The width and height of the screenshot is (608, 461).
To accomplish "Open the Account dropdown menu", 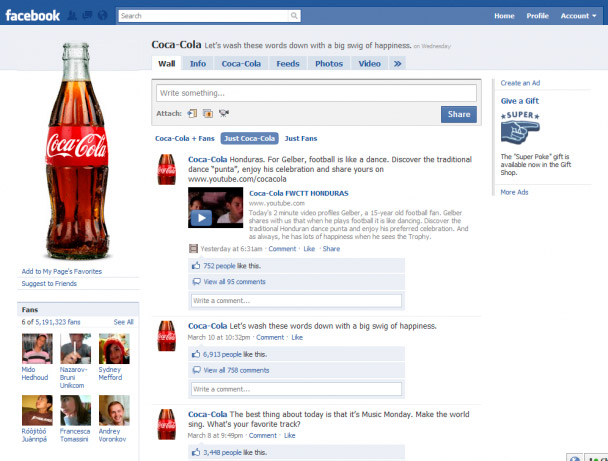I will click(x=577, y=16).
